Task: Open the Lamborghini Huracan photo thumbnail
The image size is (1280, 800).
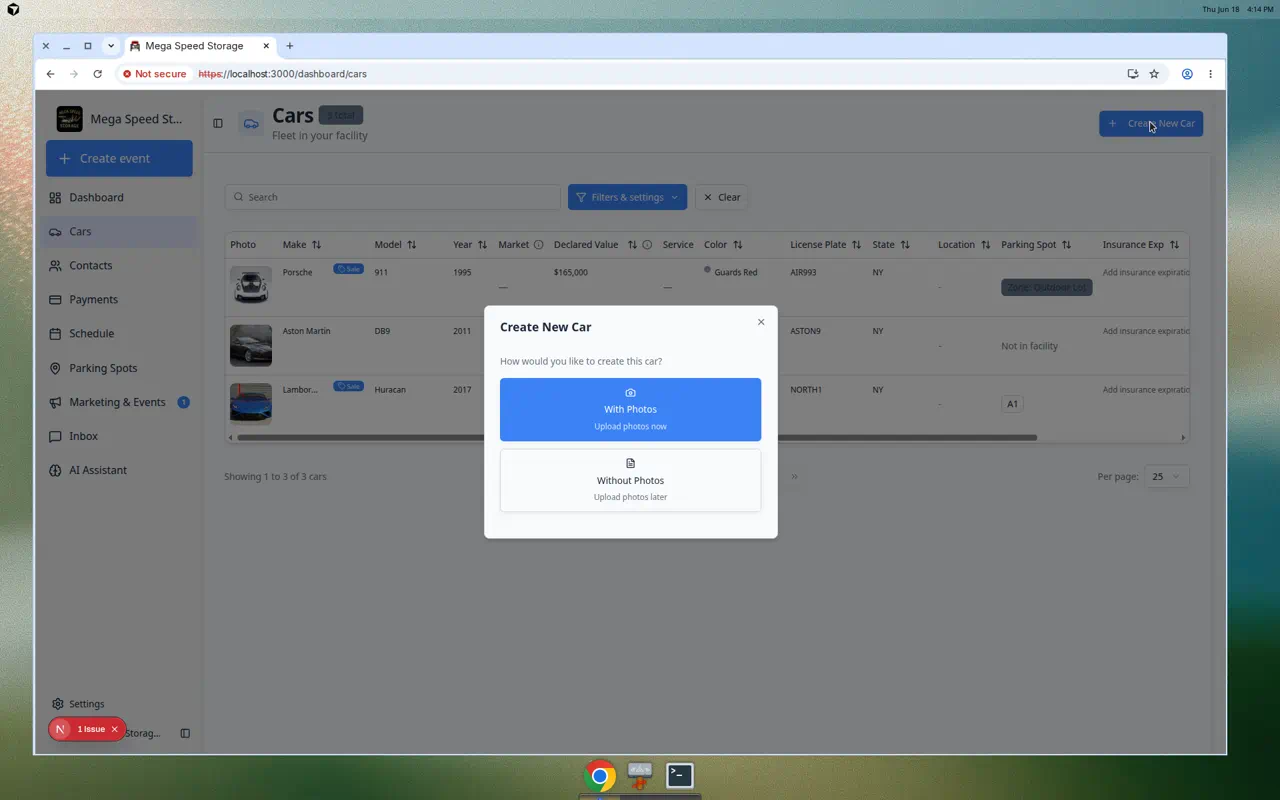Action: click(x=250, y=403)
